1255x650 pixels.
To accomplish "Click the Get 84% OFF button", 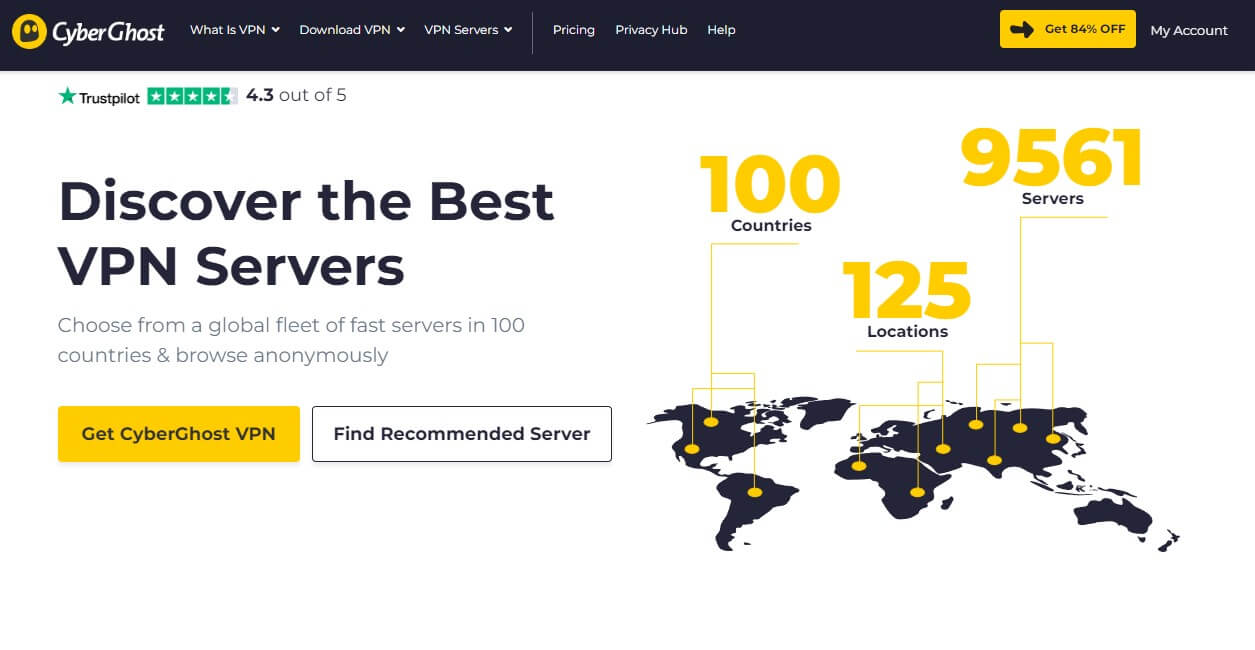I will [x=1068, y=29].
